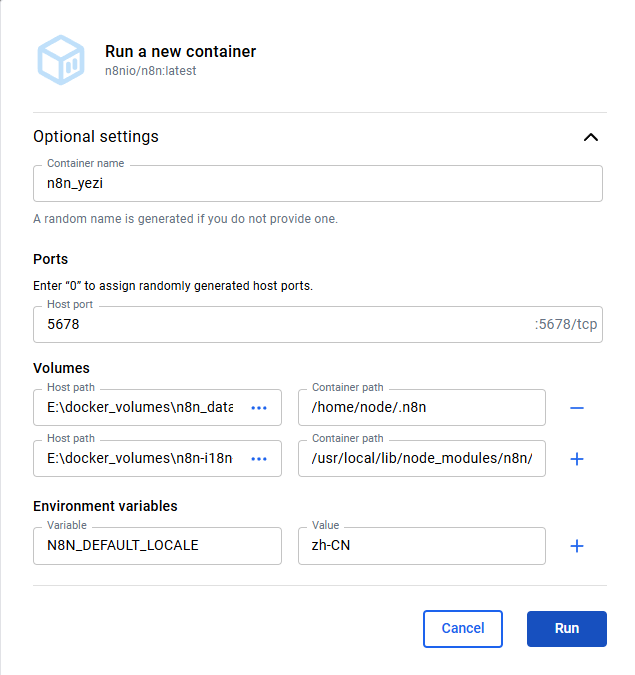The width and height of the screenshot is (635, 675).
Task: Click the zh-CN value field
Action: pos(421,546)
